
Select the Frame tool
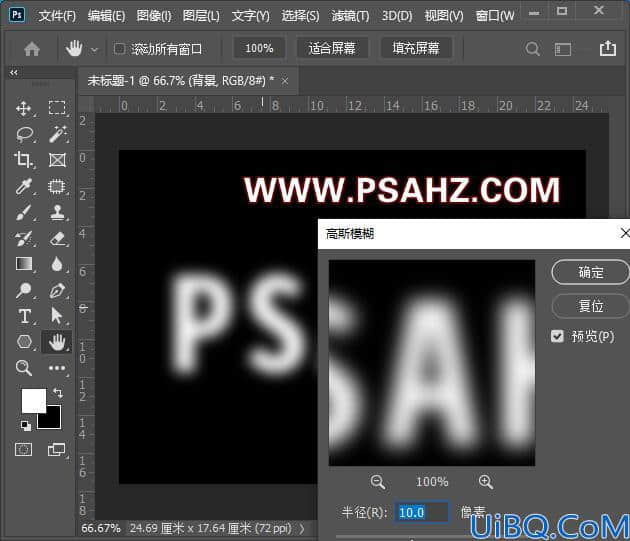pyautogui.click(x=57, y=160)
